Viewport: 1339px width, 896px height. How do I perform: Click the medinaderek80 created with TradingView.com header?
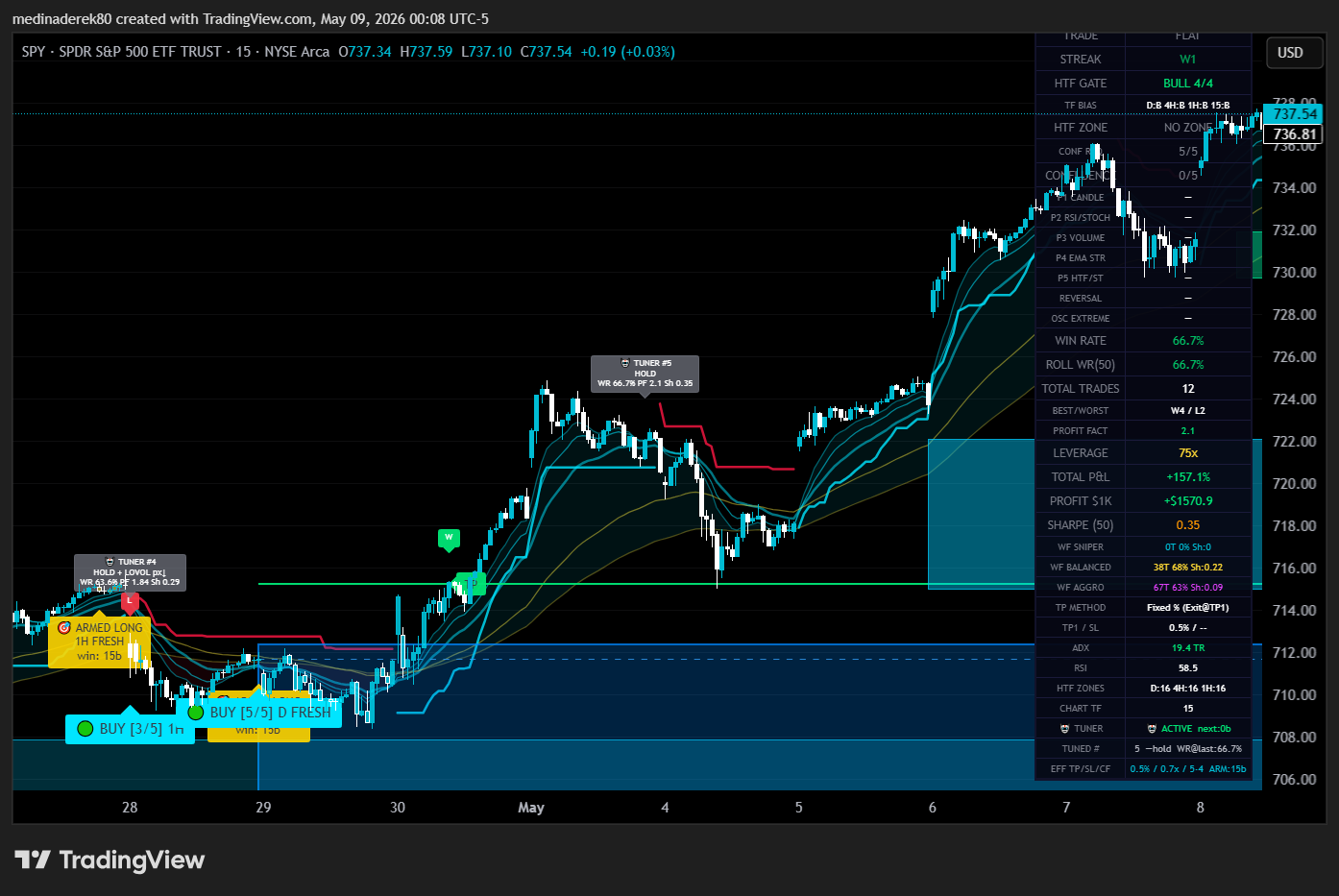251,18
